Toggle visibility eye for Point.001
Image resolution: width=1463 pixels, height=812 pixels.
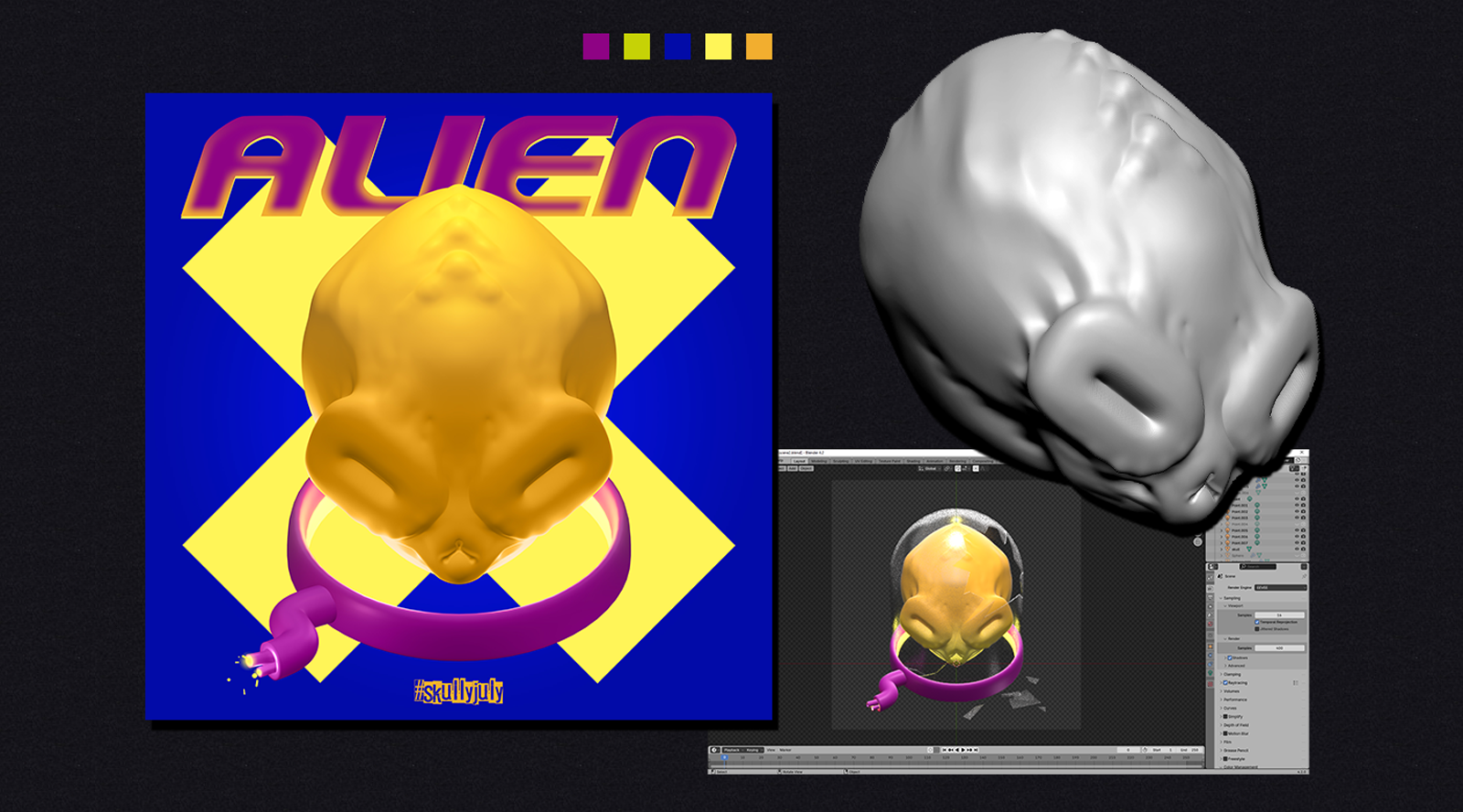[x=1297, y=505]
